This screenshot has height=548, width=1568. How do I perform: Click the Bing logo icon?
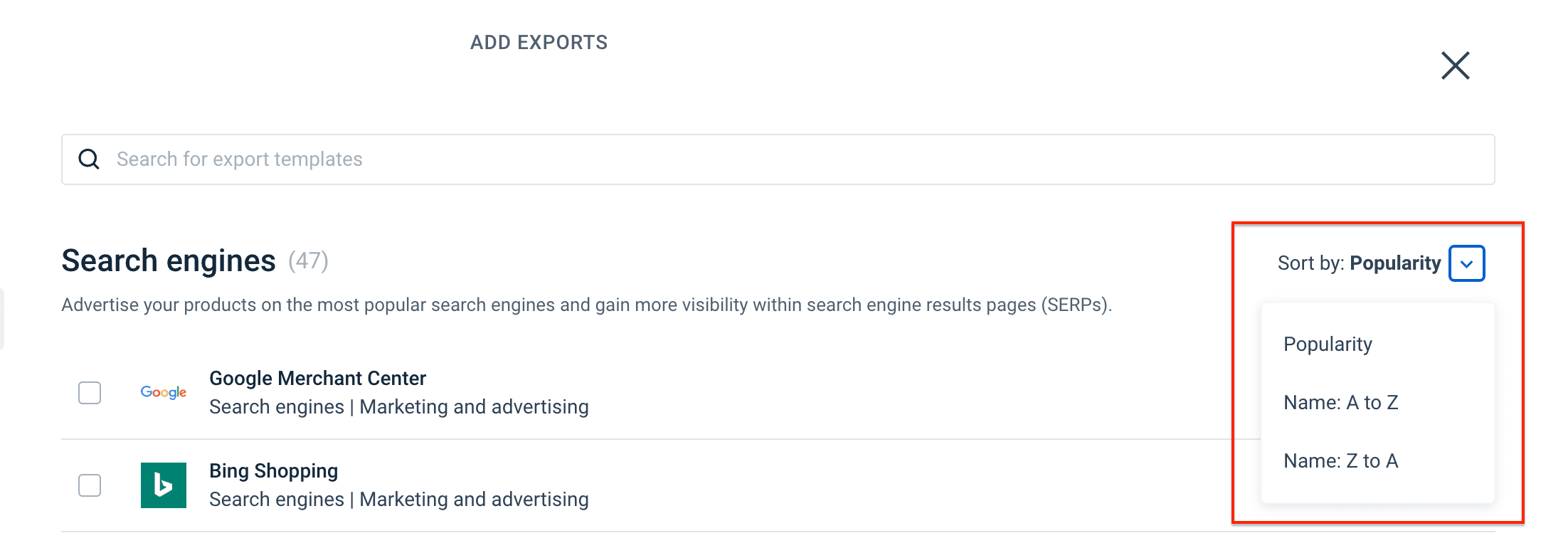click(x=164, y=485)
